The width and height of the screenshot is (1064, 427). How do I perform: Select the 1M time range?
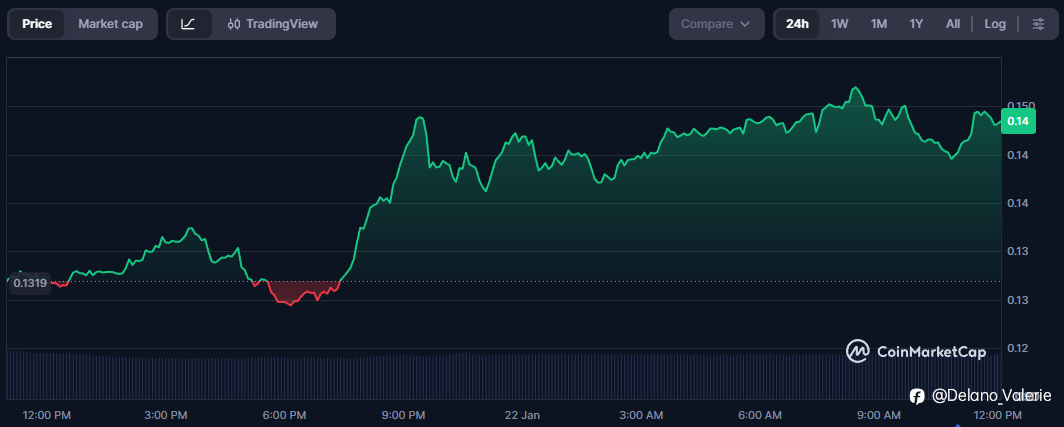pyautogui.click(x=878, y=24)
